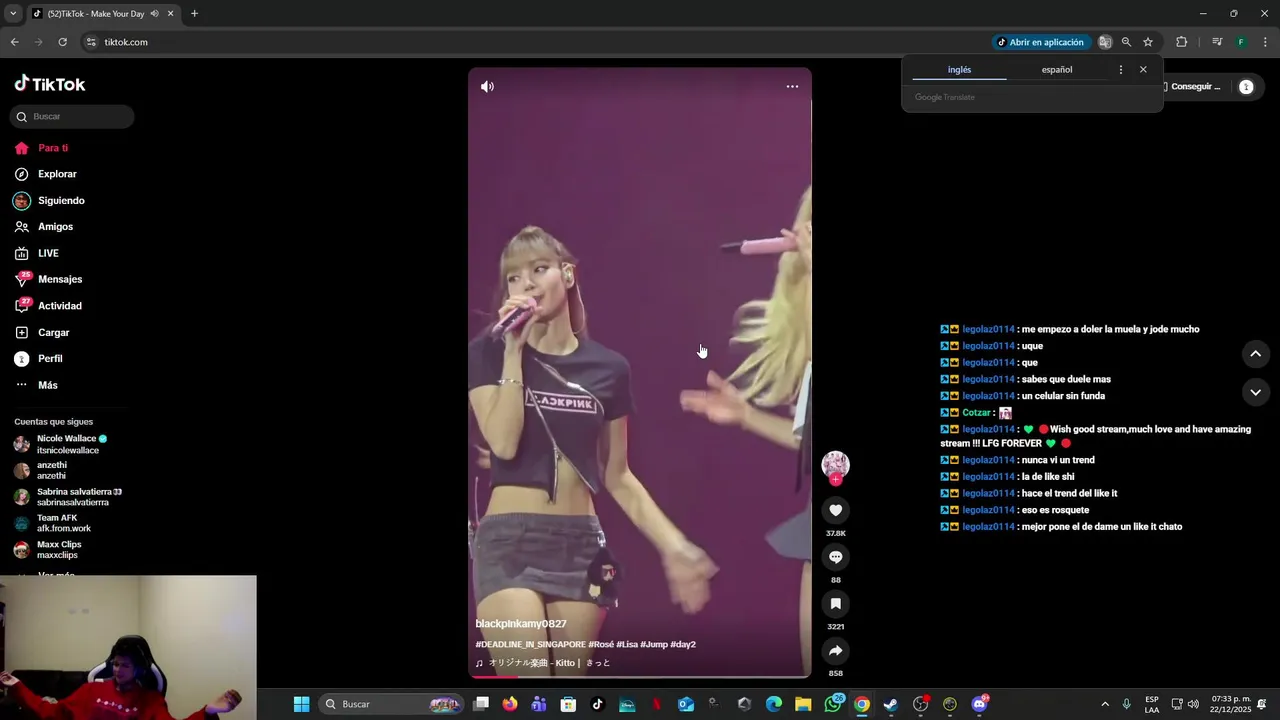Image resolution: width=1280 pixels, height=720 pixels.
Task: Close the TikTok browser tab
Action: [x=170, y=14]
